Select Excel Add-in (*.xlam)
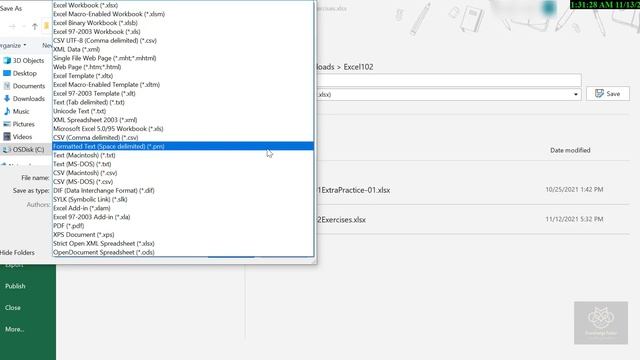The width and height of the screenshot is (640, 360). (183, 208)
